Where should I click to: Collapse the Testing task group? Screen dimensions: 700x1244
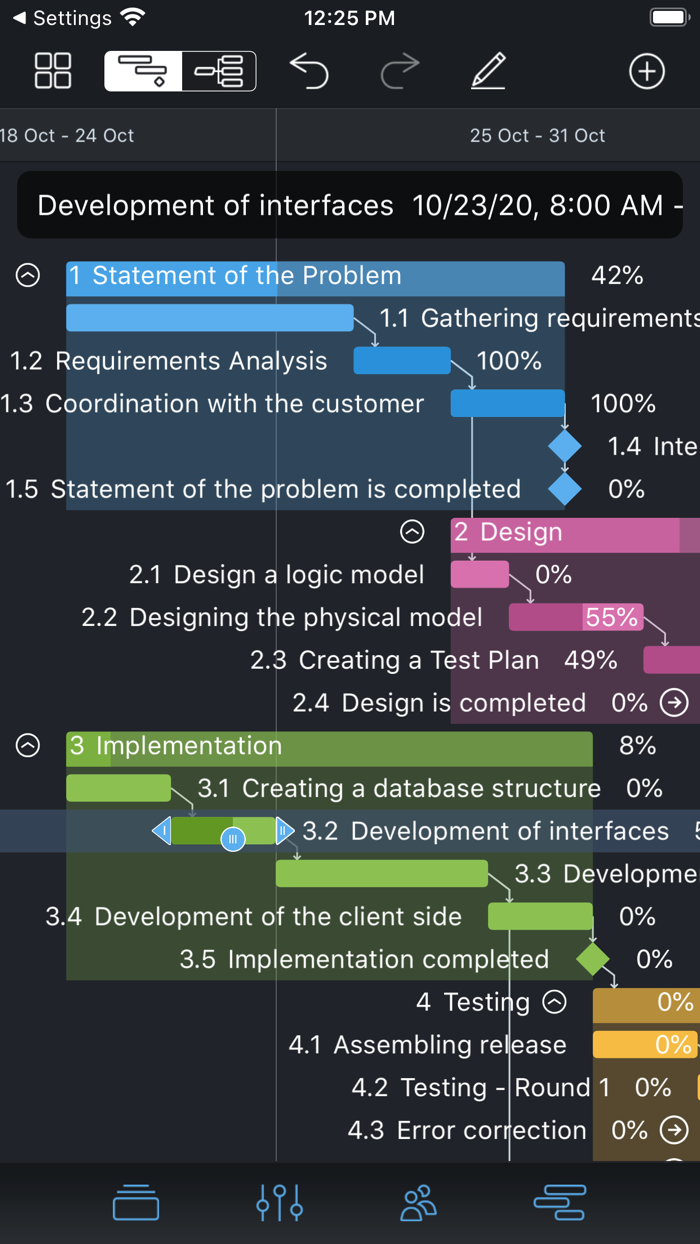tap(554, 1001)
